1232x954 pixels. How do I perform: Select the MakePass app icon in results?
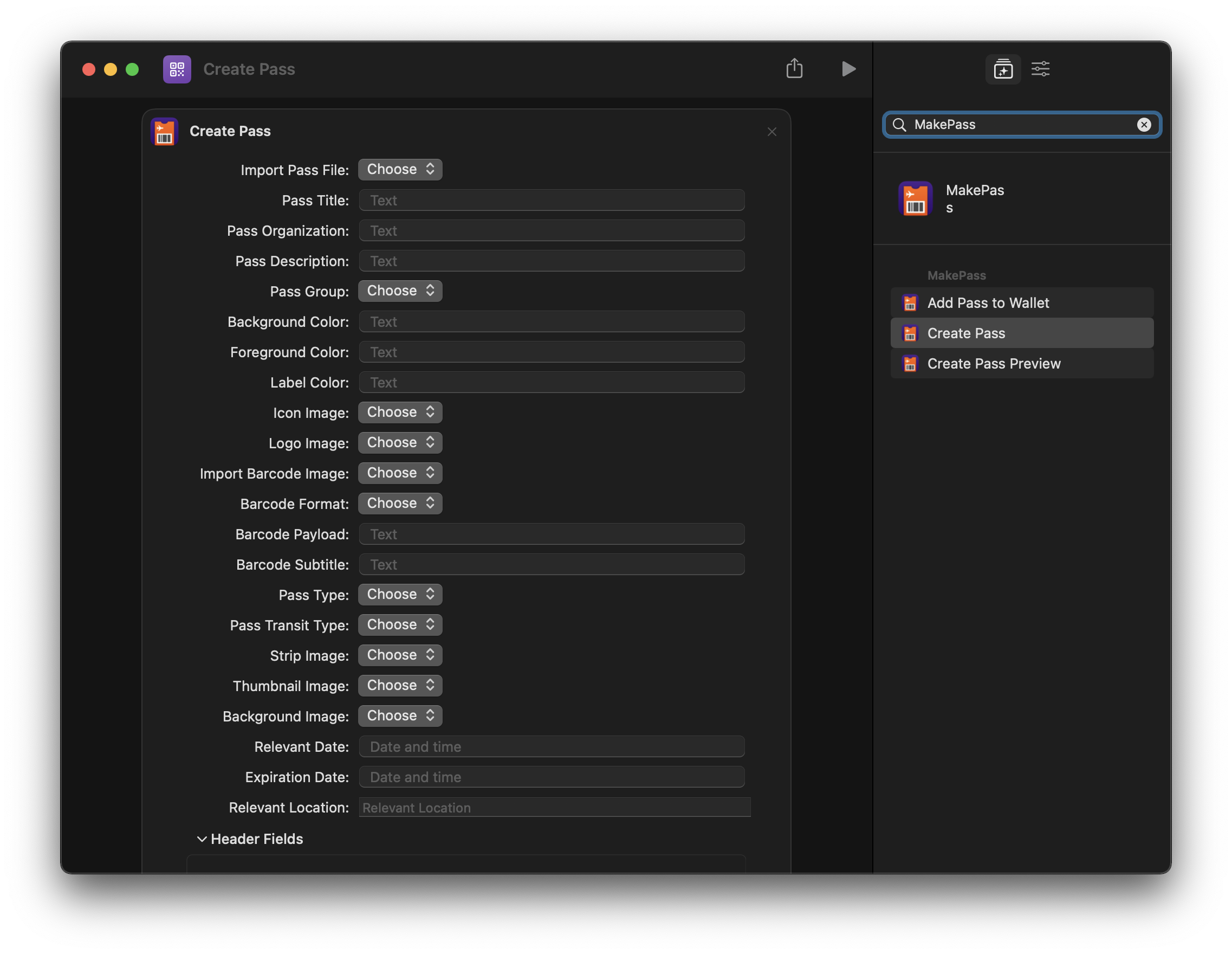pyautogui.click(x=915, y=199)
